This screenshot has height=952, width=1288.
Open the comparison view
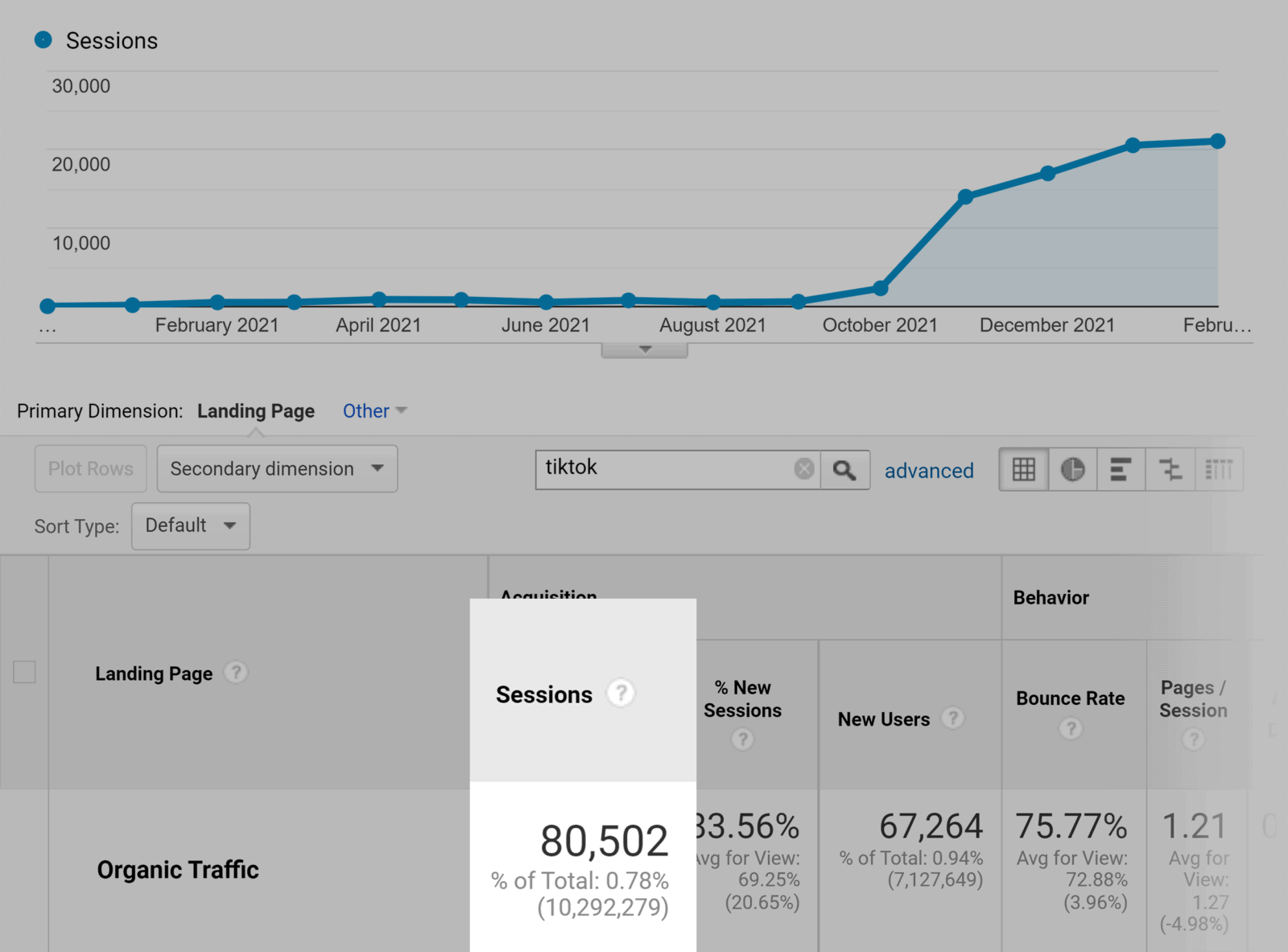pyautogui.click(x=1170, y=468)
